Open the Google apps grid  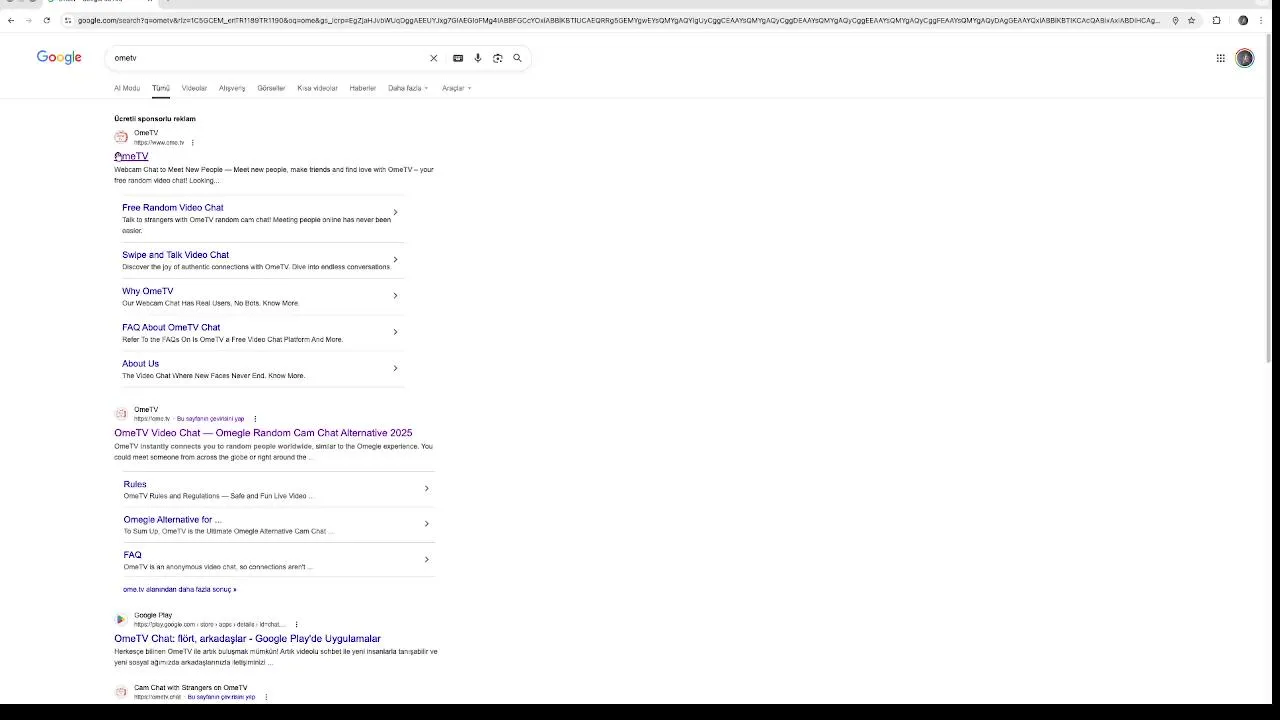click(1220, 58)
